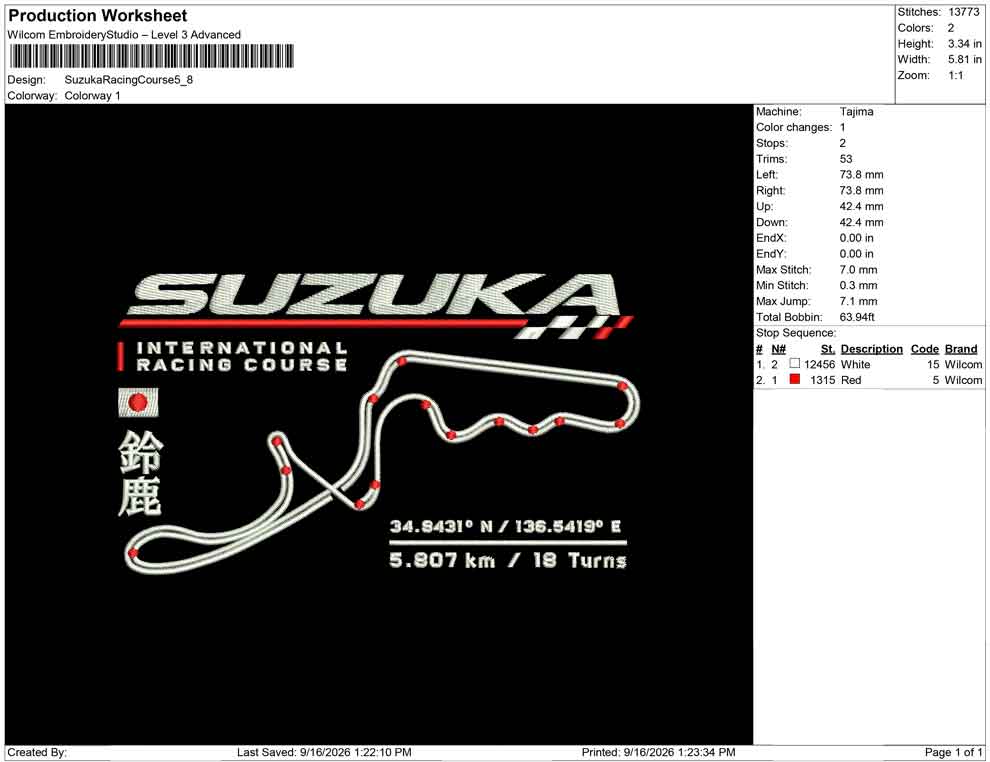
Task: Click the Created By label
Action: point(37,753)
